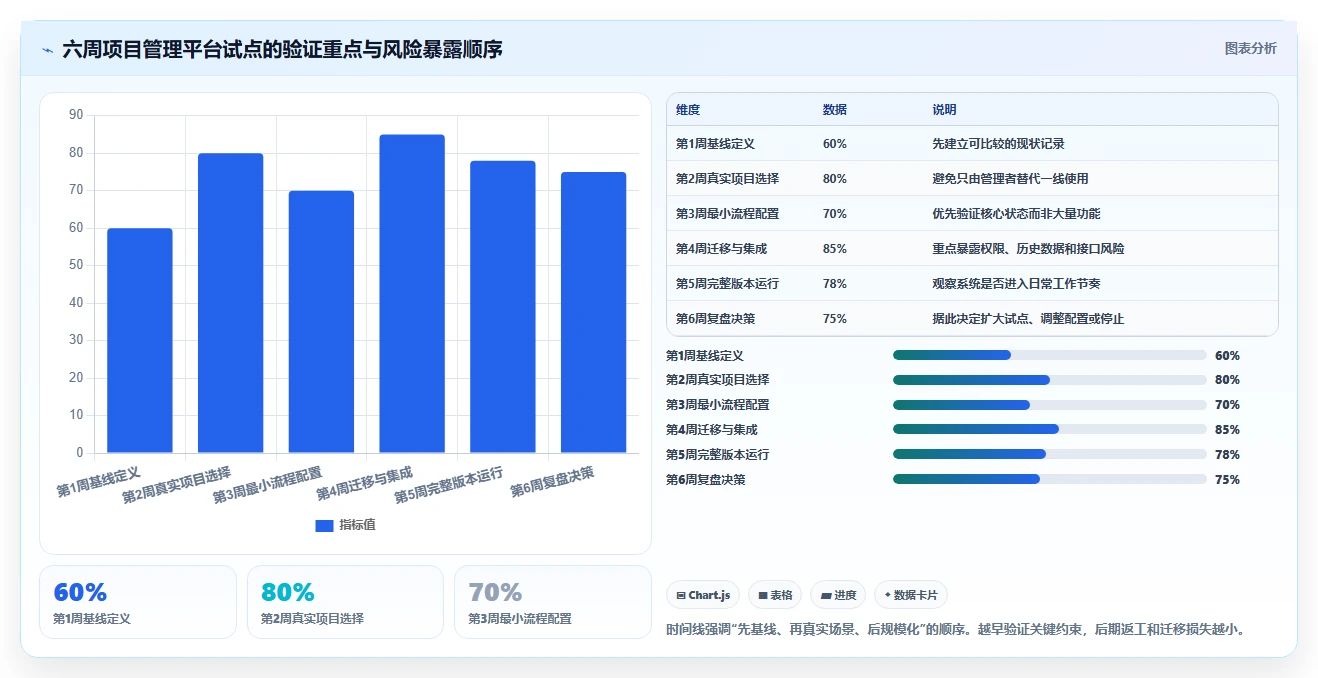Image resolution: width=1318 pixels, height=678 pixels.
Task: Click description 观察系统是否进入日常工作节奏
Action: pos(1016,284)
